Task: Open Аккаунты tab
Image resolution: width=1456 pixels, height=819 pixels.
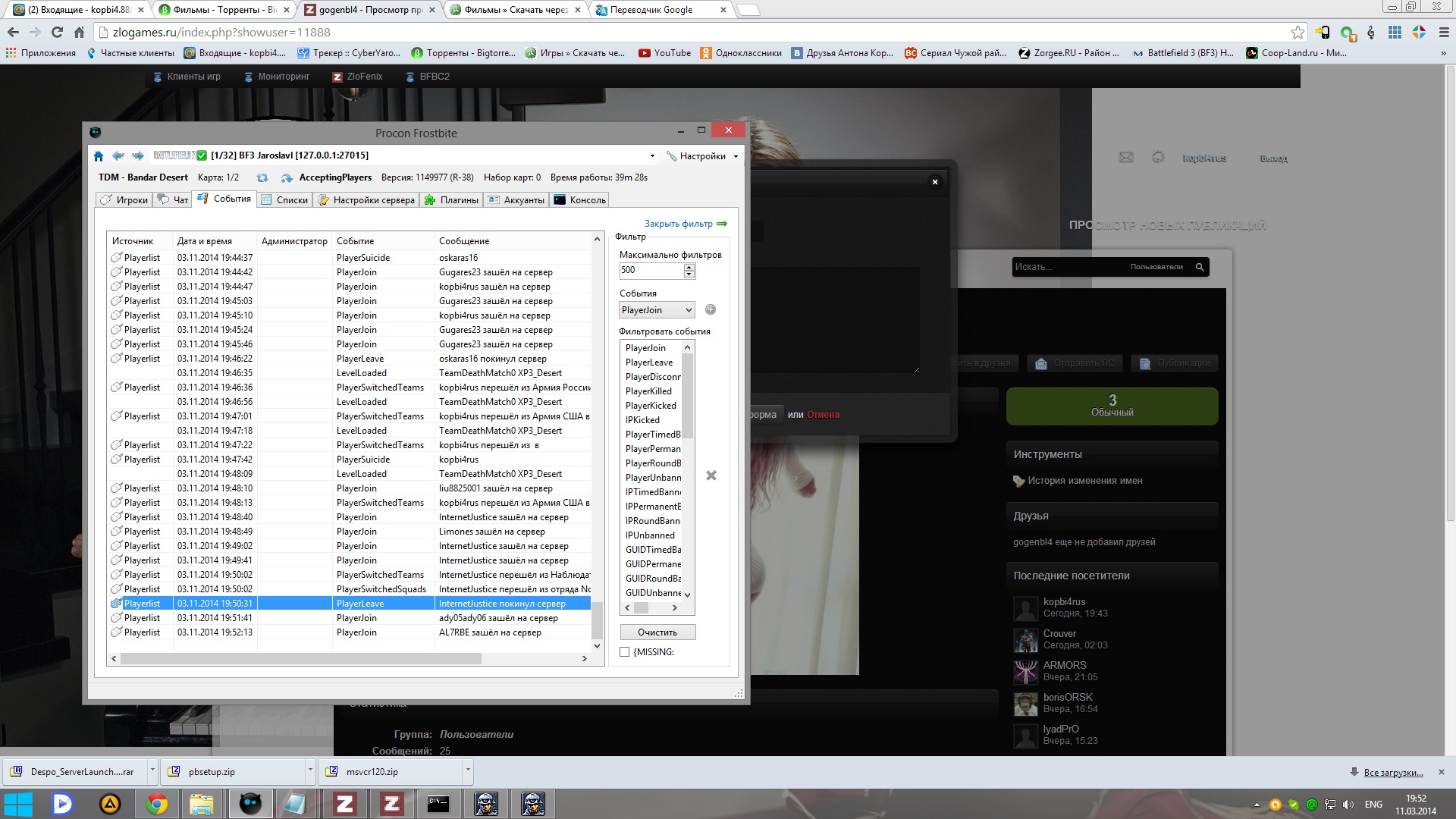Action: [x=516, y=200]
